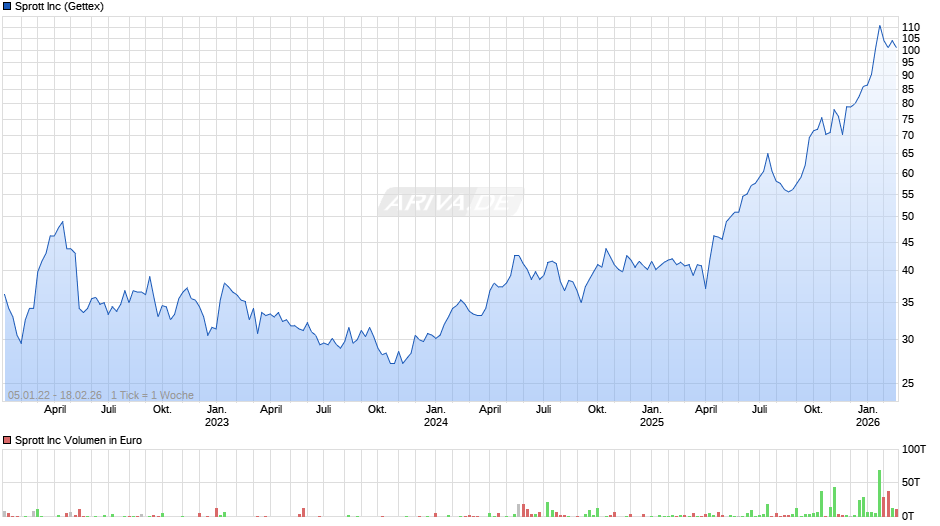The image size is (940, 526).
Task: Click the 35 price axis label
Action: click(908, 302)
